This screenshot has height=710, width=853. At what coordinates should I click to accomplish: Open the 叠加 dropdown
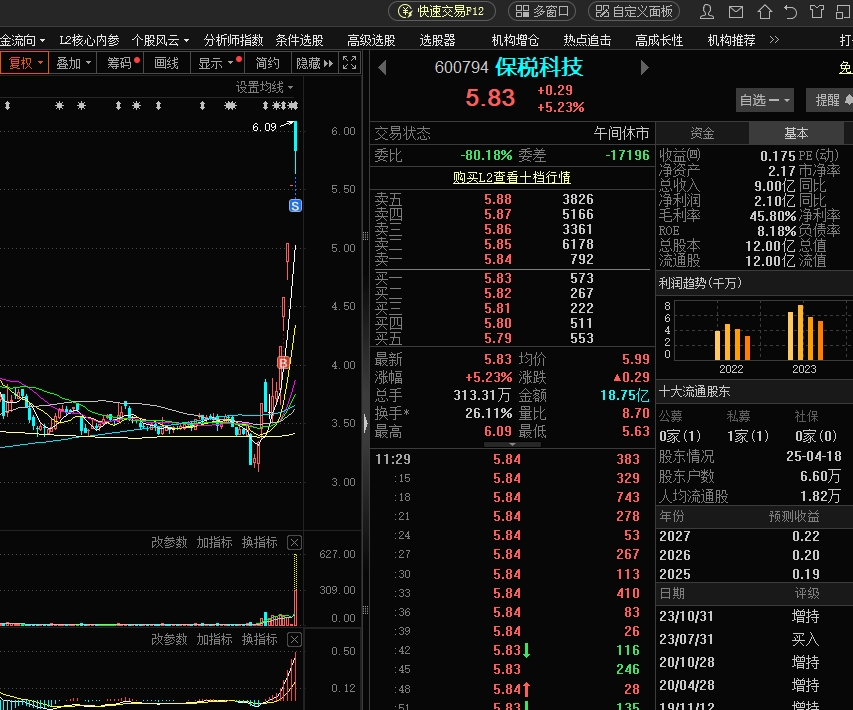point(73,63)
